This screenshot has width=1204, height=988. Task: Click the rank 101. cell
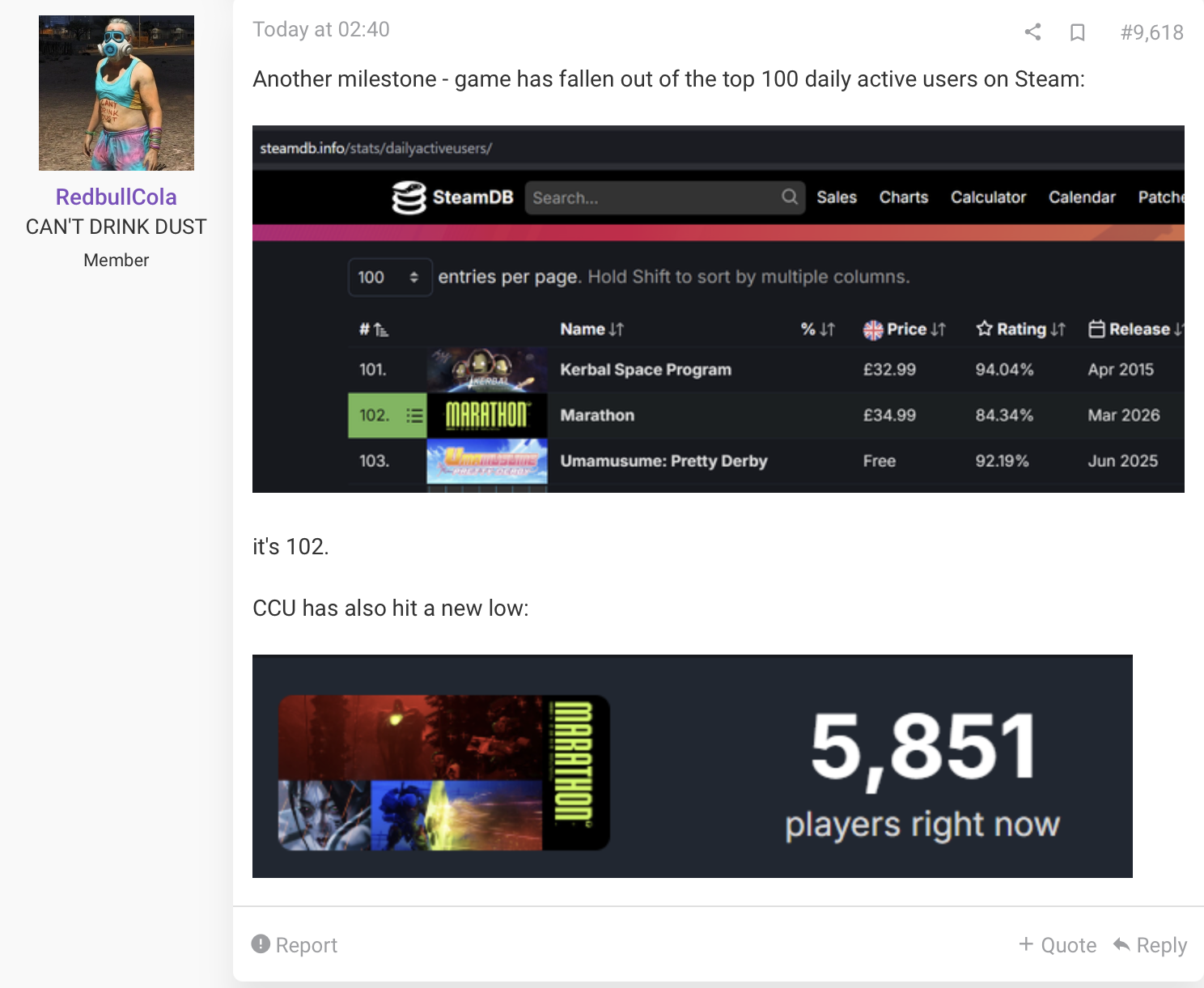pos(373,370)
